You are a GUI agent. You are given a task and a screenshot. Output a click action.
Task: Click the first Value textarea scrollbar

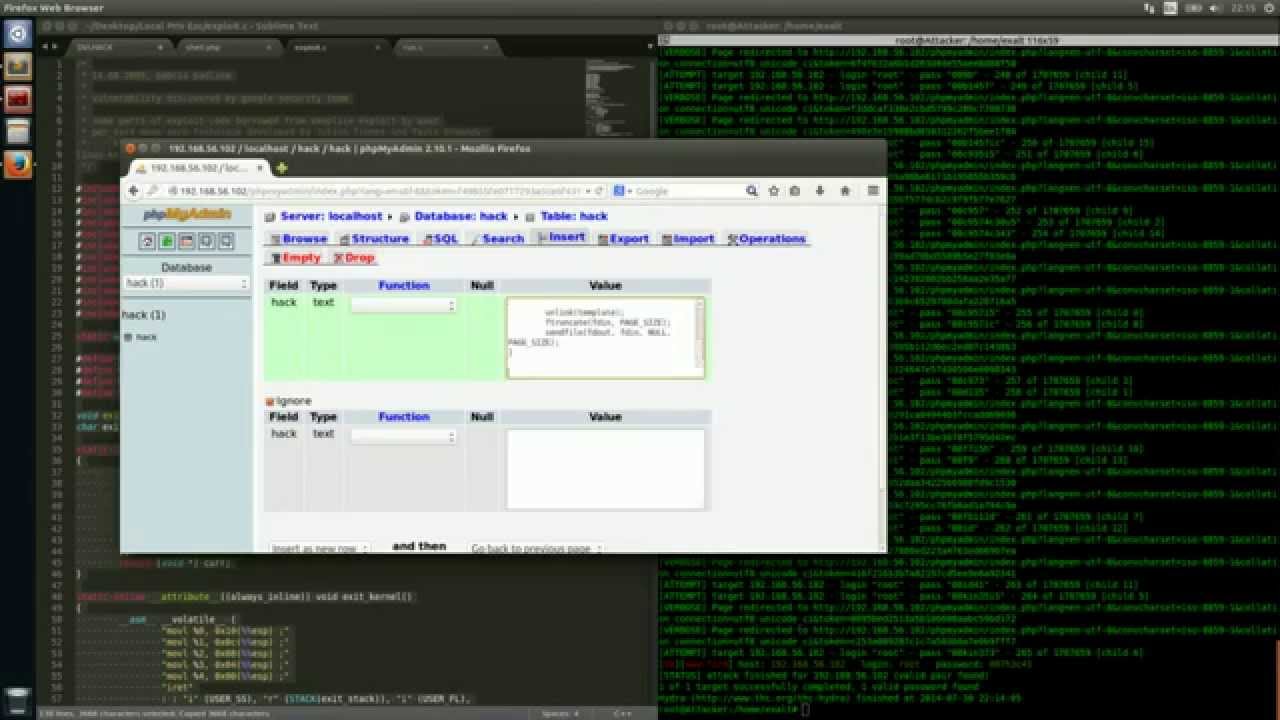(x=699, y=338)
